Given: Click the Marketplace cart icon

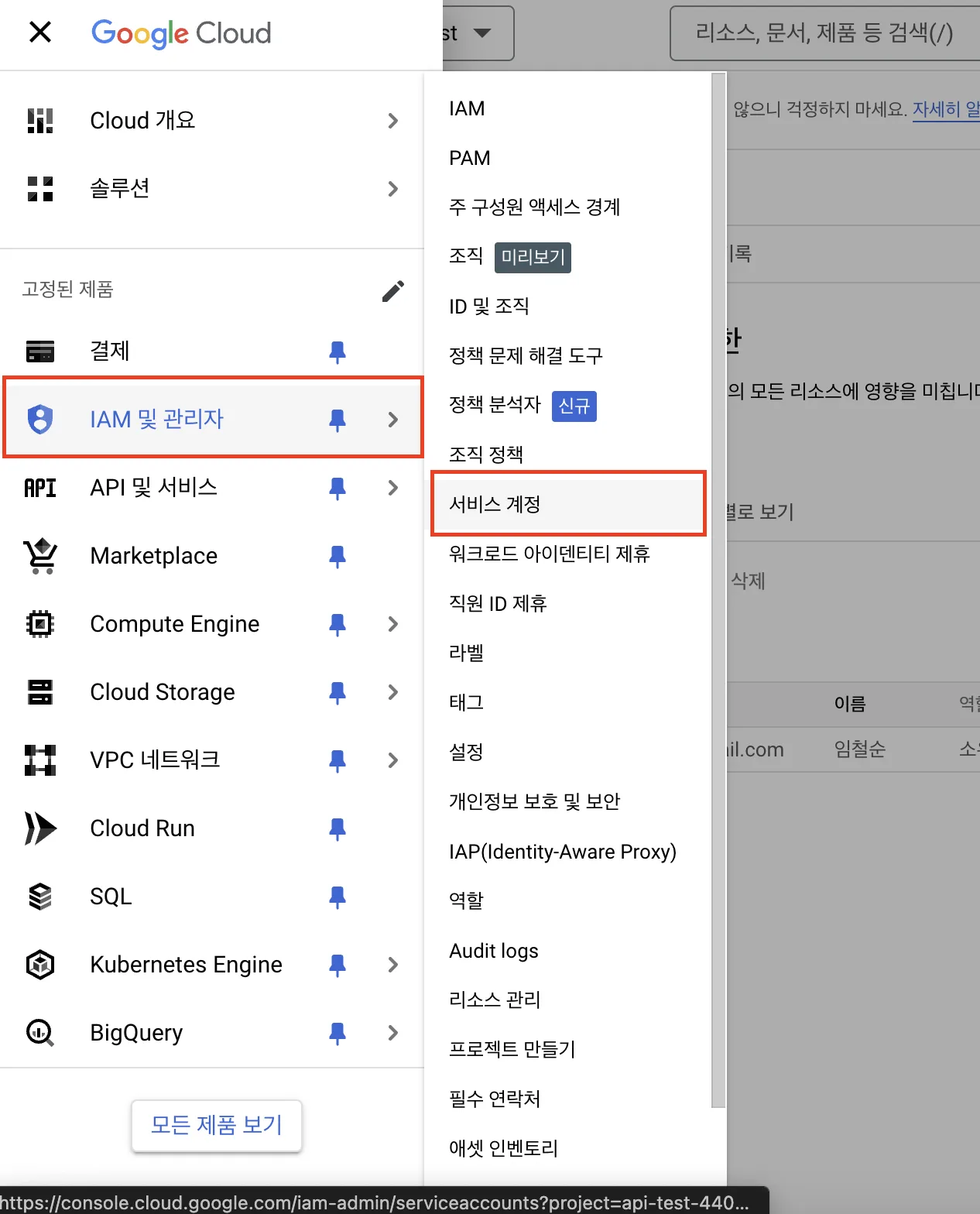Looking at the screenshot, I should point(40,555).
